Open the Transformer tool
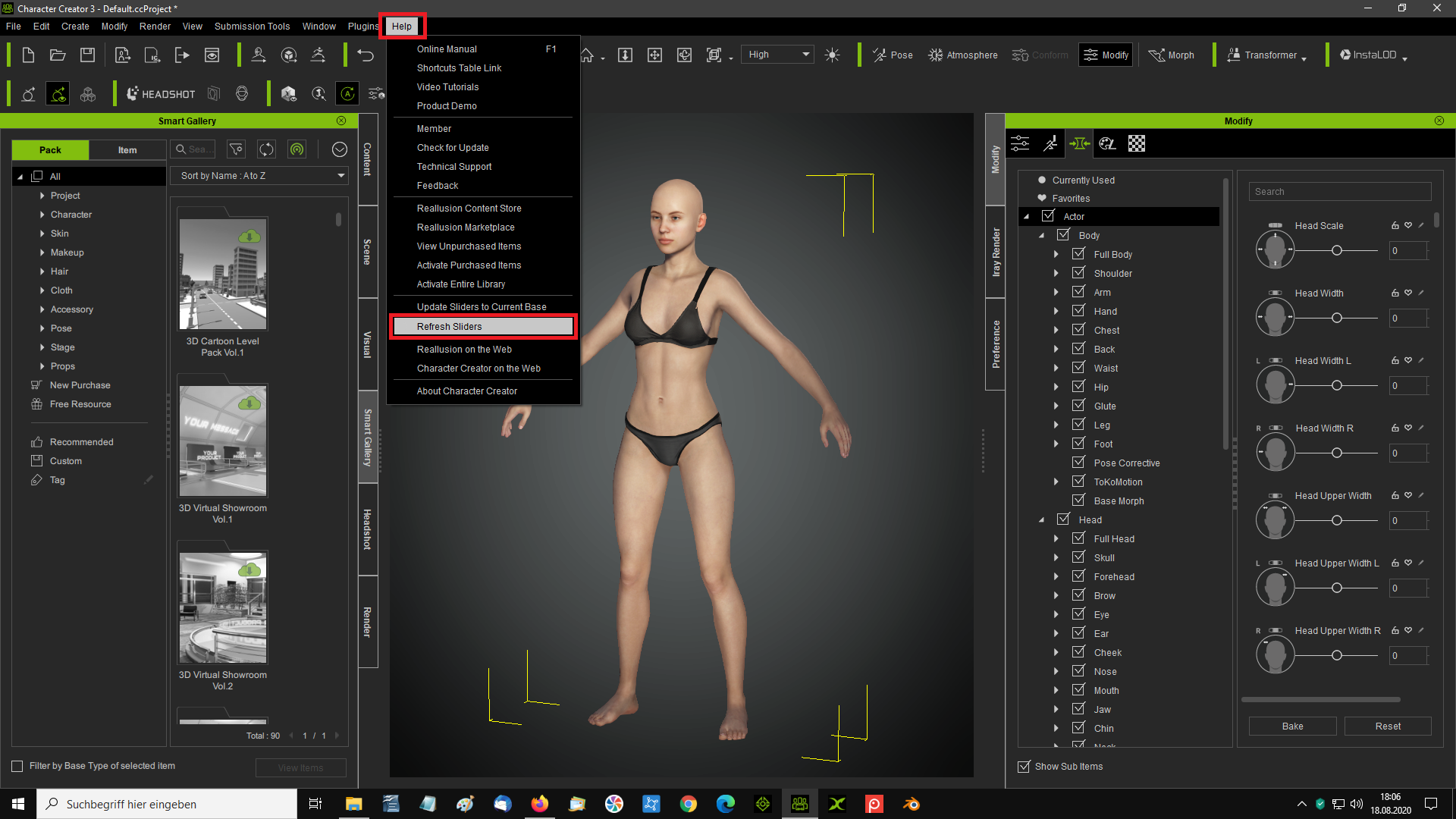This screenshot has height=819, width=1456. point(1266,55)
